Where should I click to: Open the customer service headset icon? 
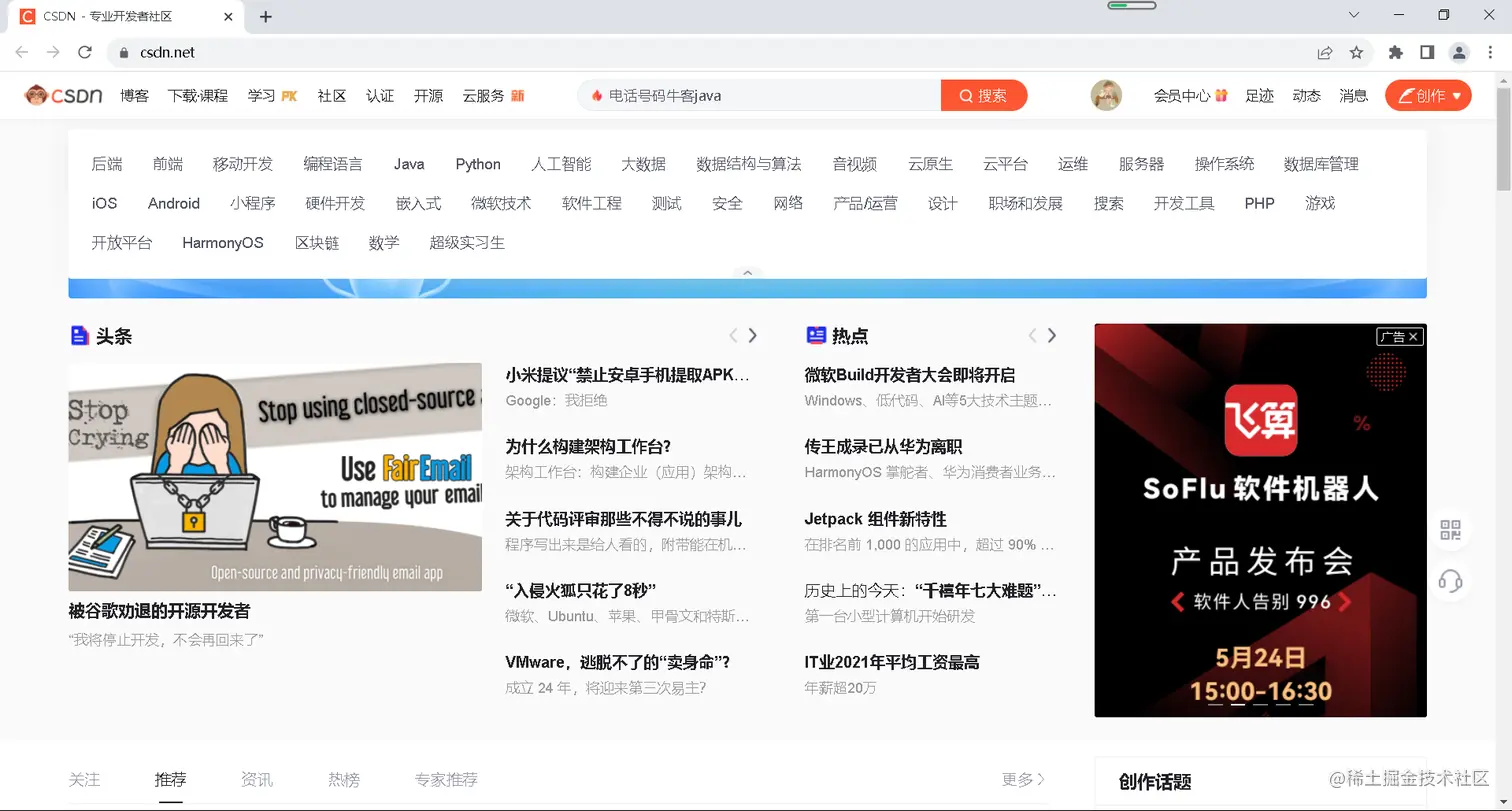tap(1450, 580)
